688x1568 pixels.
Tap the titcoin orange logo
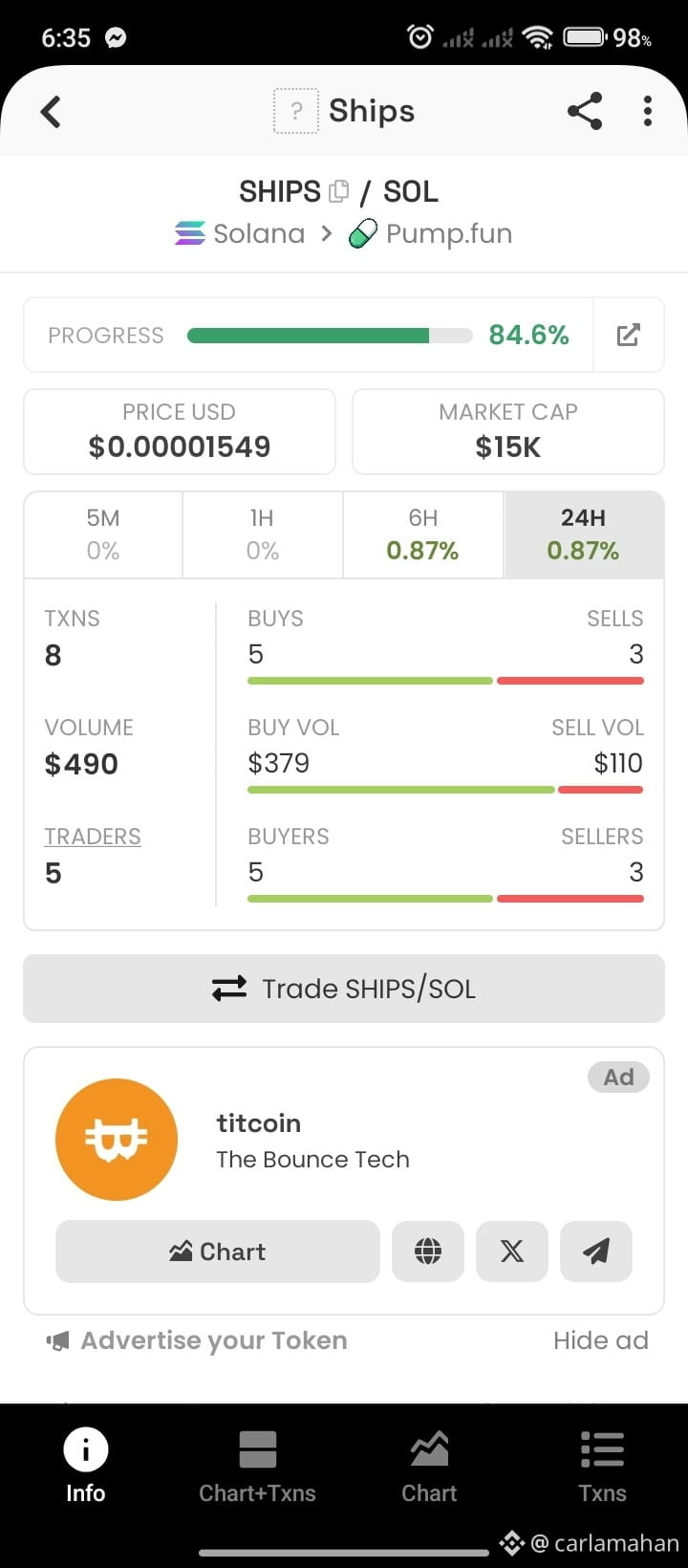point(117,1140)
